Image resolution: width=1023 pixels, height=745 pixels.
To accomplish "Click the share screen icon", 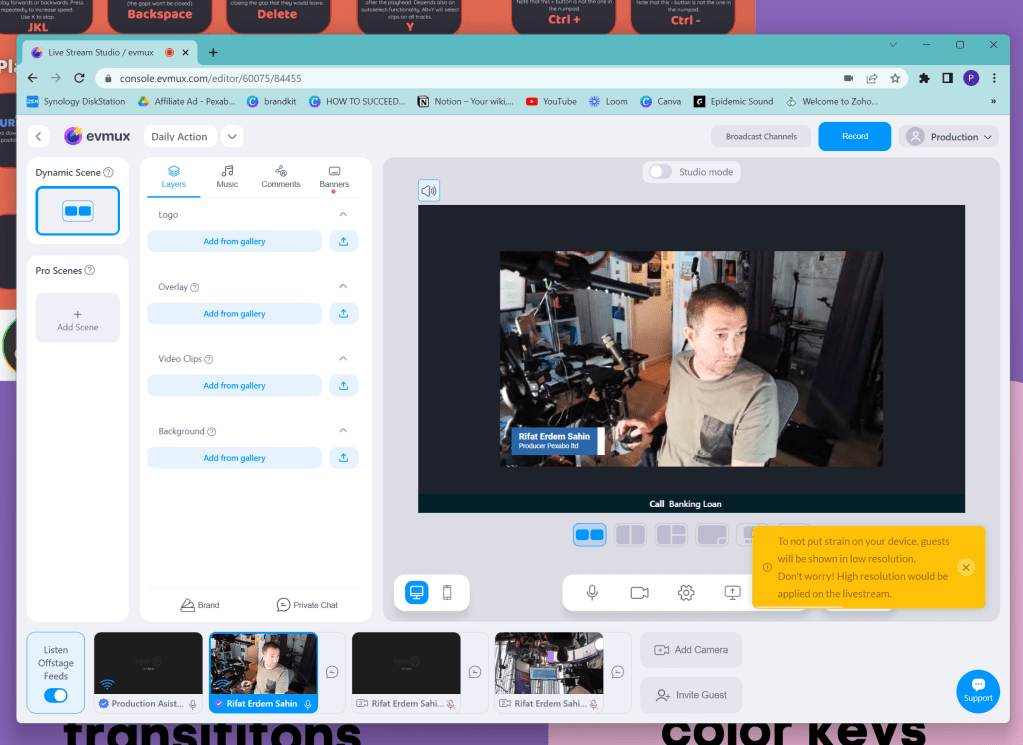I will 733,592.
